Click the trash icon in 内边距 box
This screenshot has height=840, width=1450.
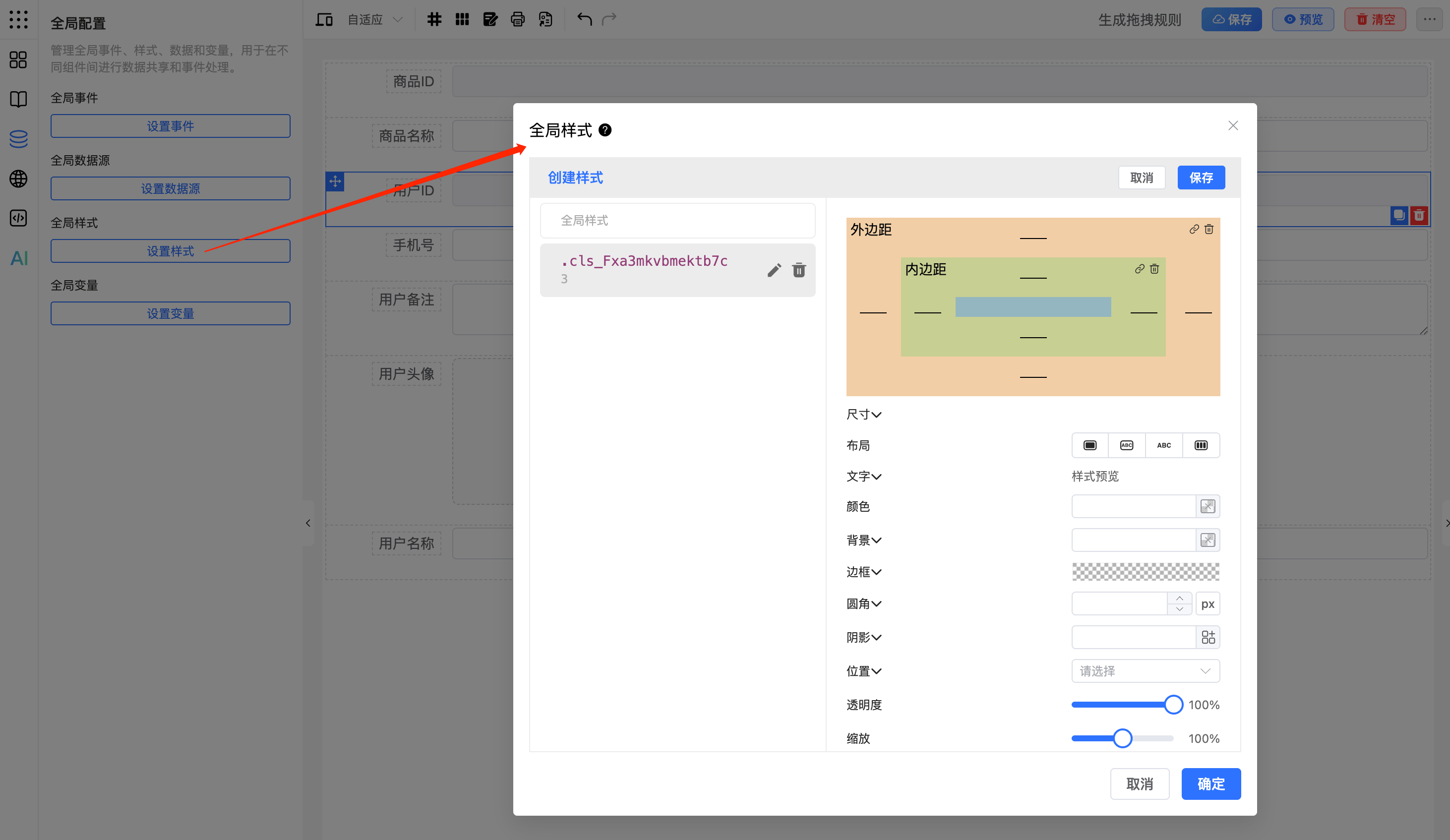pos(1154,269)
